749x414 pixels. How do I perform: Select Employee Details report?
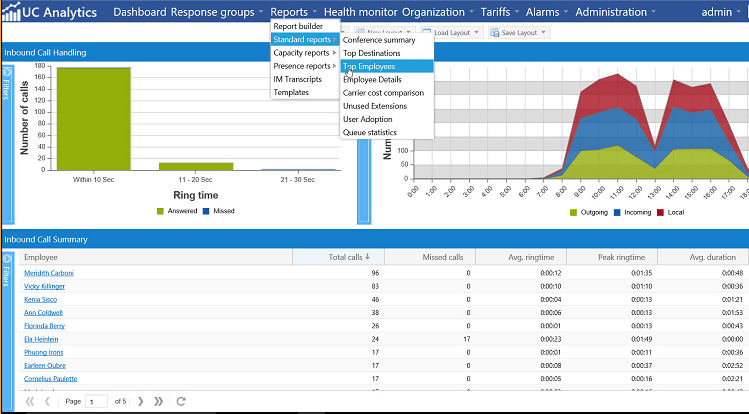click(387, 80)
